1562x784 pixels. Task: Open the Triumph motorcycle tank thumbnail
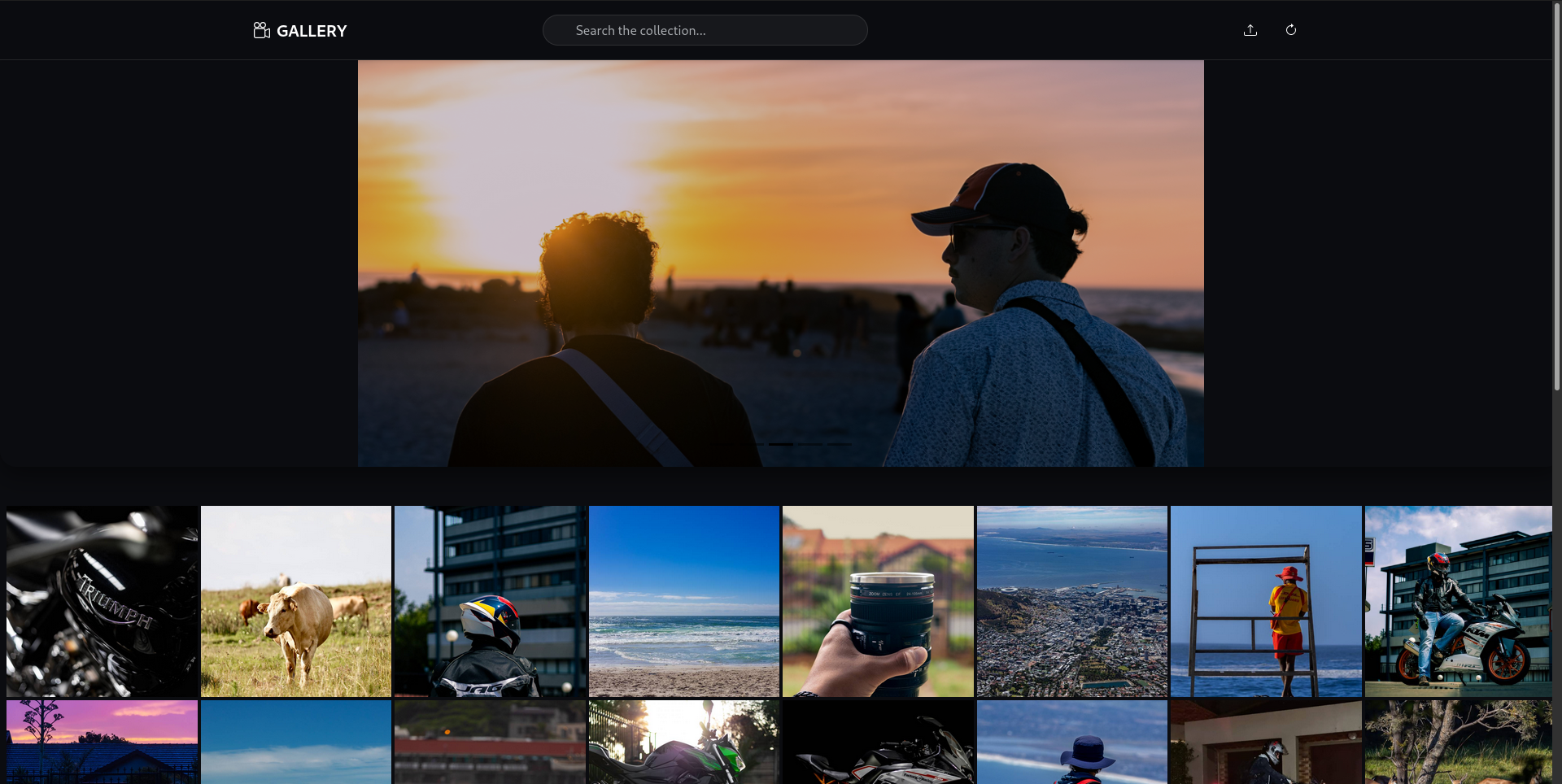pos(101,601)
